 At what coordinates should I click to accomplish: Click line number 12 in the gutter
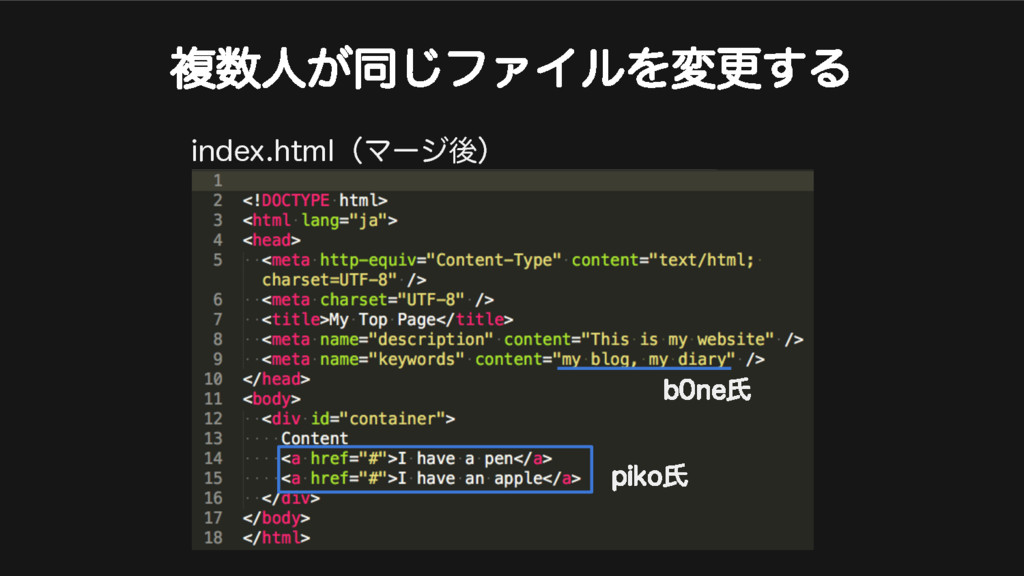coord(213,419)
